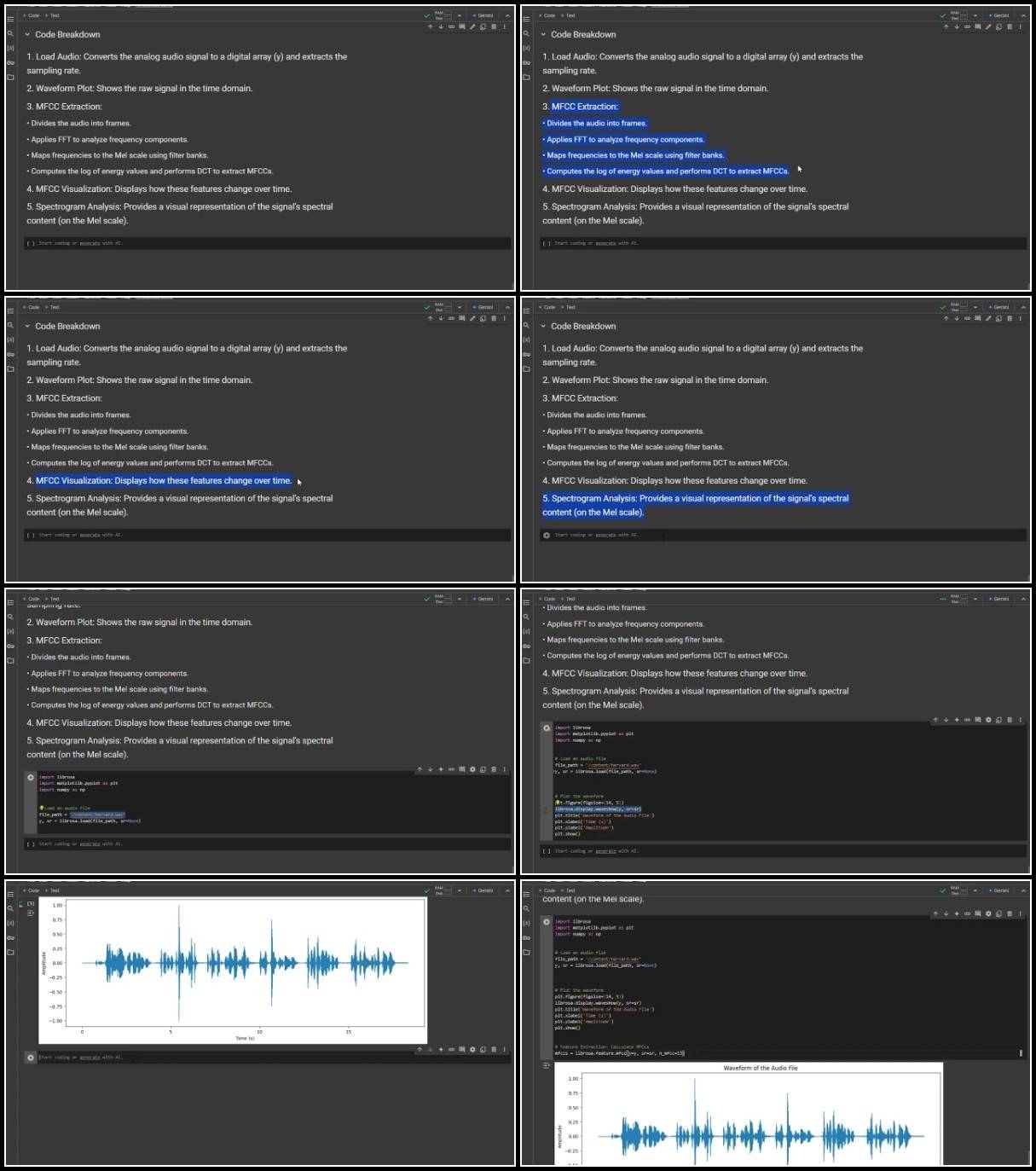Click empty code cell input below untitled waveform plot
The height and width of the screenshot is (1171, 1036).
coord(273,1058)
